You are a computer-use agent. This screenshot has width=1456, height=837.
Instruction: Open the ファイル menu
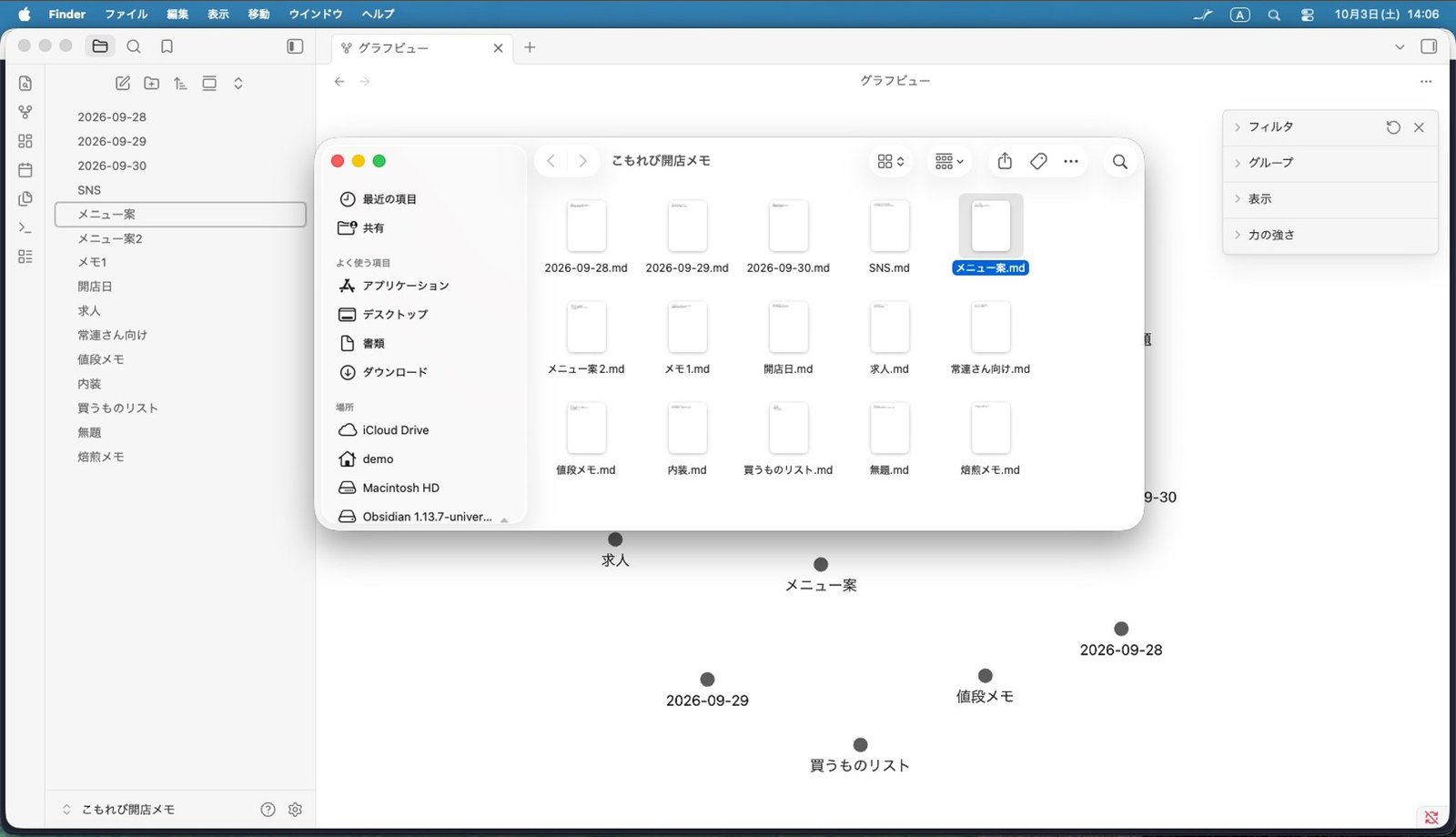[126, 14]
